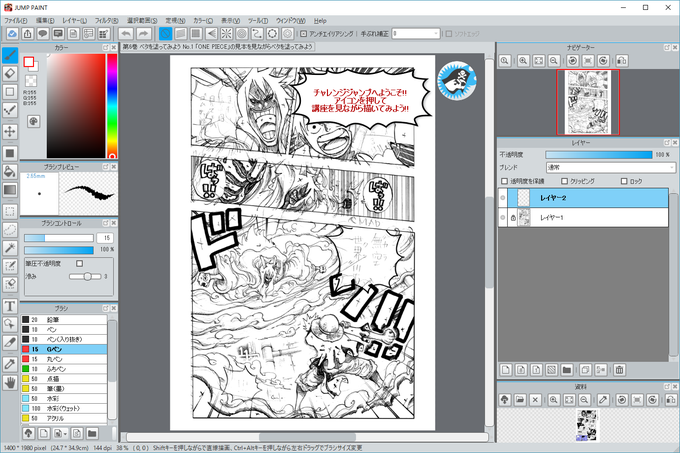This screenshot has height=453, width=680.
Task: Select レイヤー1 in layer list
Action: [x=583, y=218]
